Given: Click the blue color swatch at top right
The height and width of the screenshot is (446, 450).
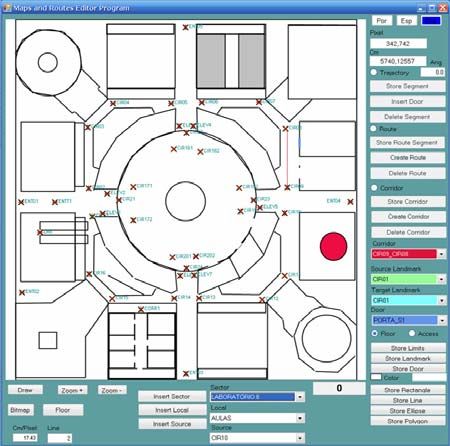Looking at the screenshot, I should 431,21.
